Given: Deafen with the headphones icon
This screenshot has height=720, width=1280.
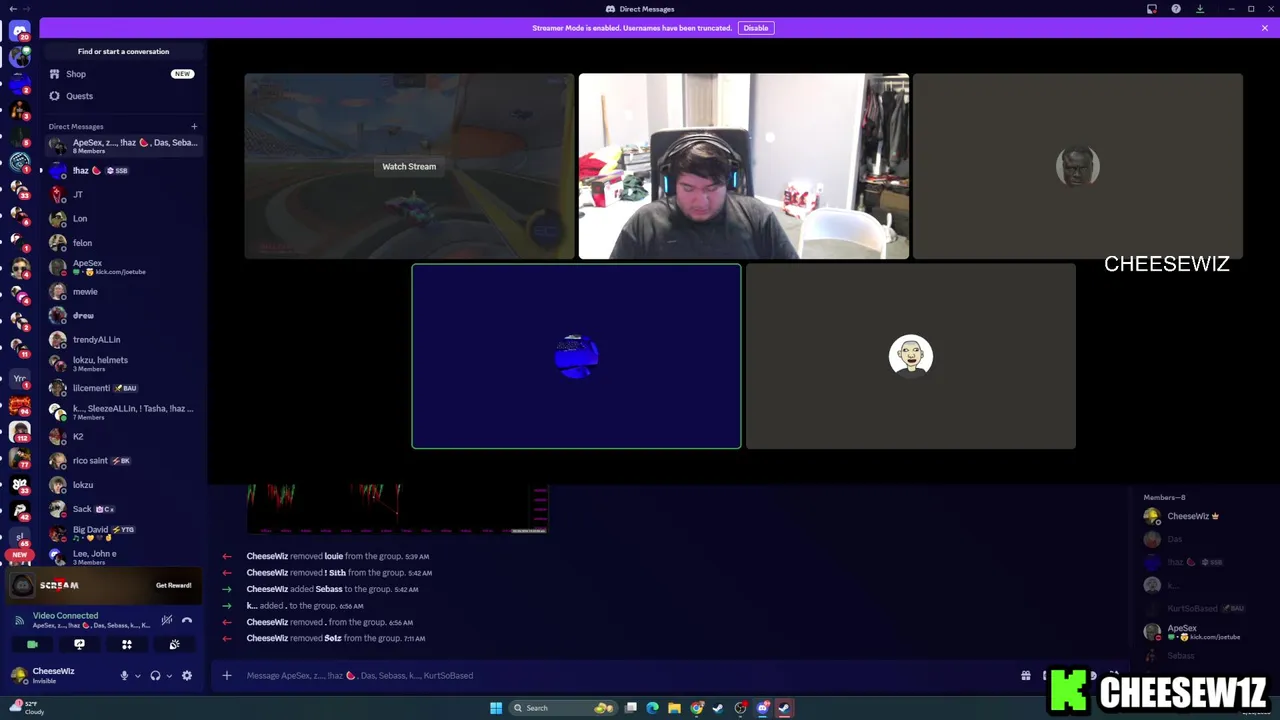Looking at the screenshot, I should (x=155, y=676).
